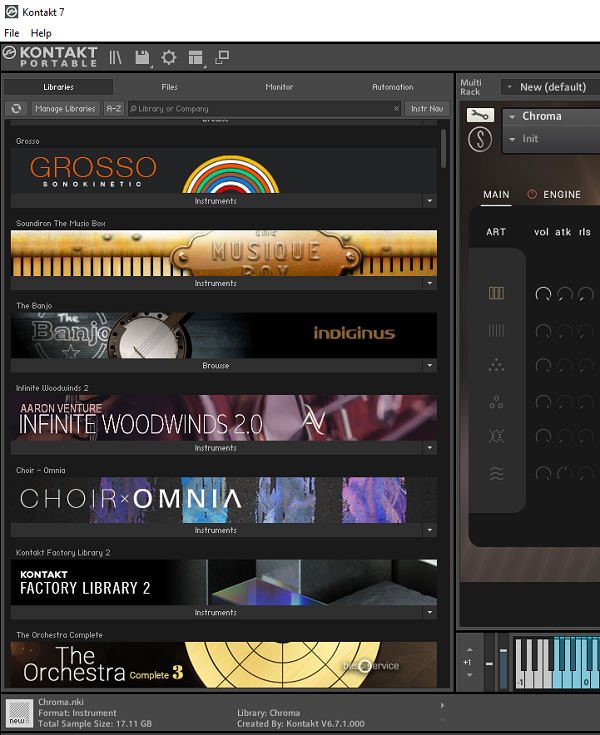Viewport: 600px width, 735px height.
Task: Shift keyboard octave up arrow
Action: [x=470, y=650]
